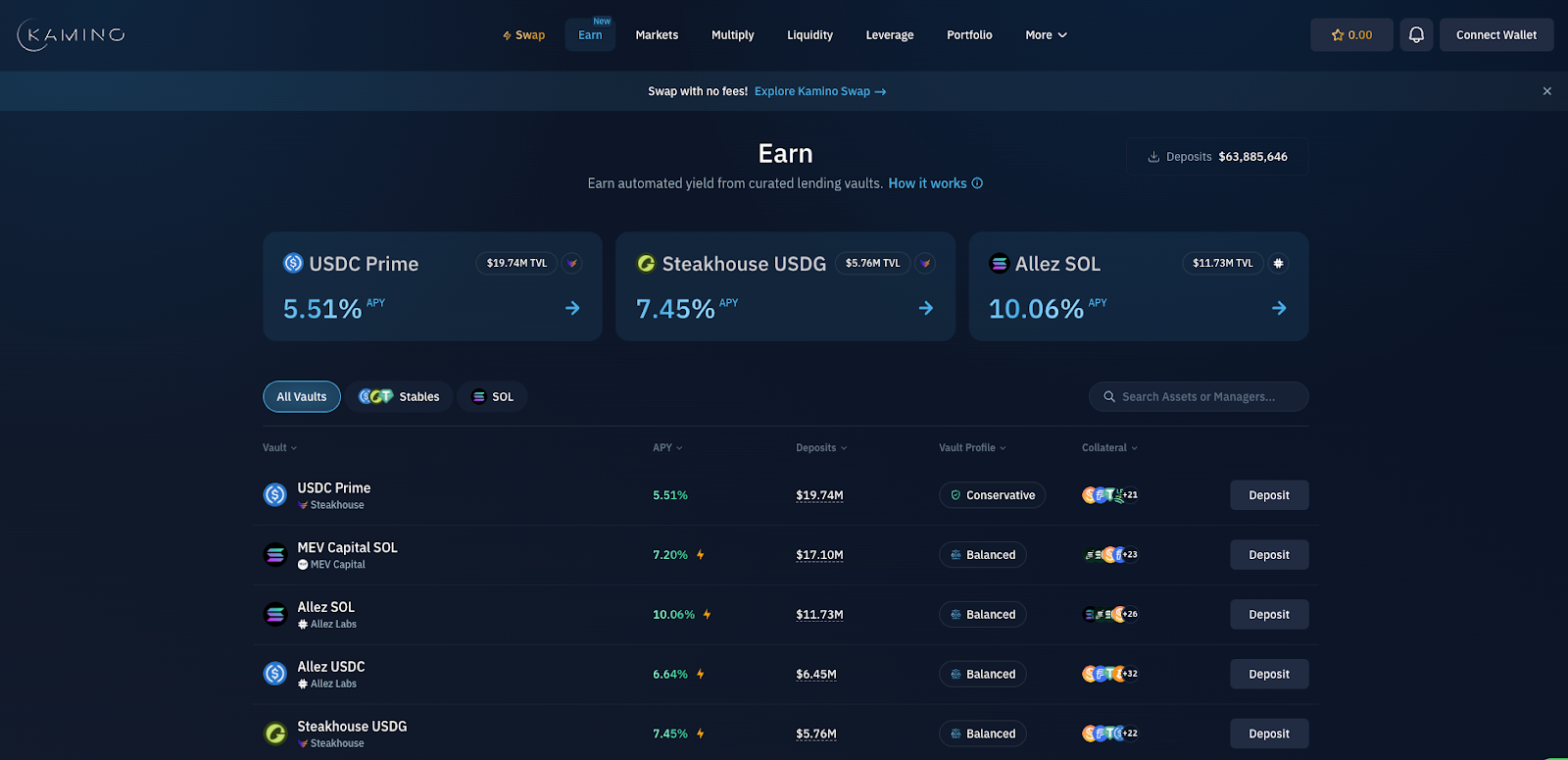Open the notifications bell

1416,35
